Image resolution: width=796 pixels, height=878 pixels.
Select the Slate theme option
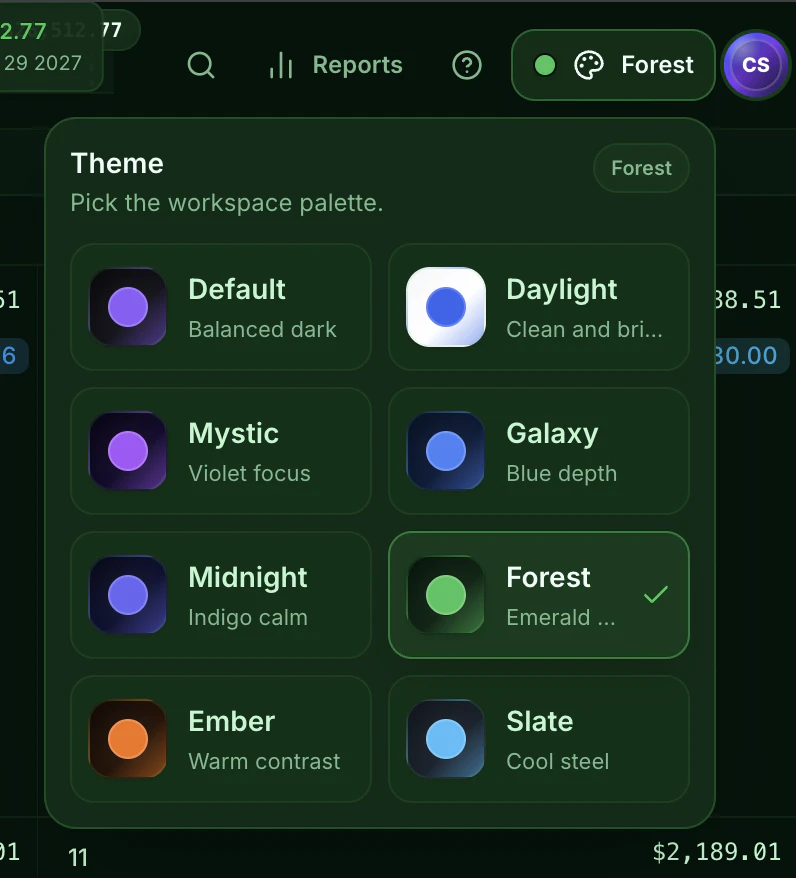pos(539,739)
